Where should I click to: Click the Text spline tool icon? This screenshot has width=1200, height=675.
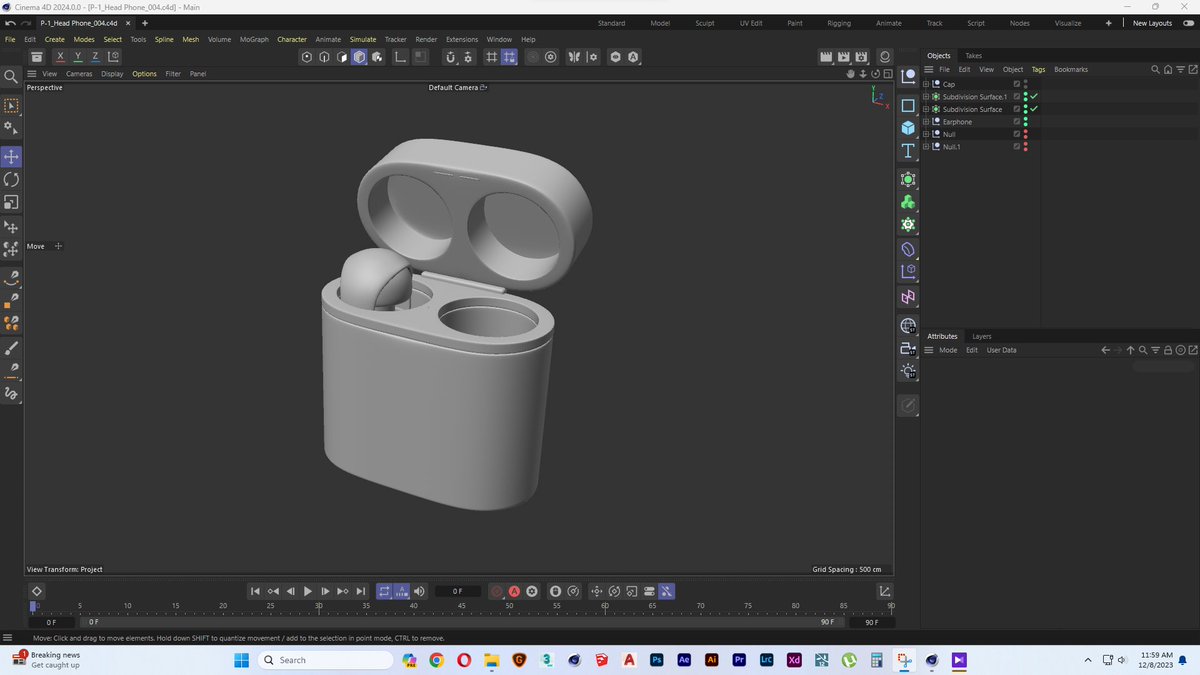(x=908, y=151)
